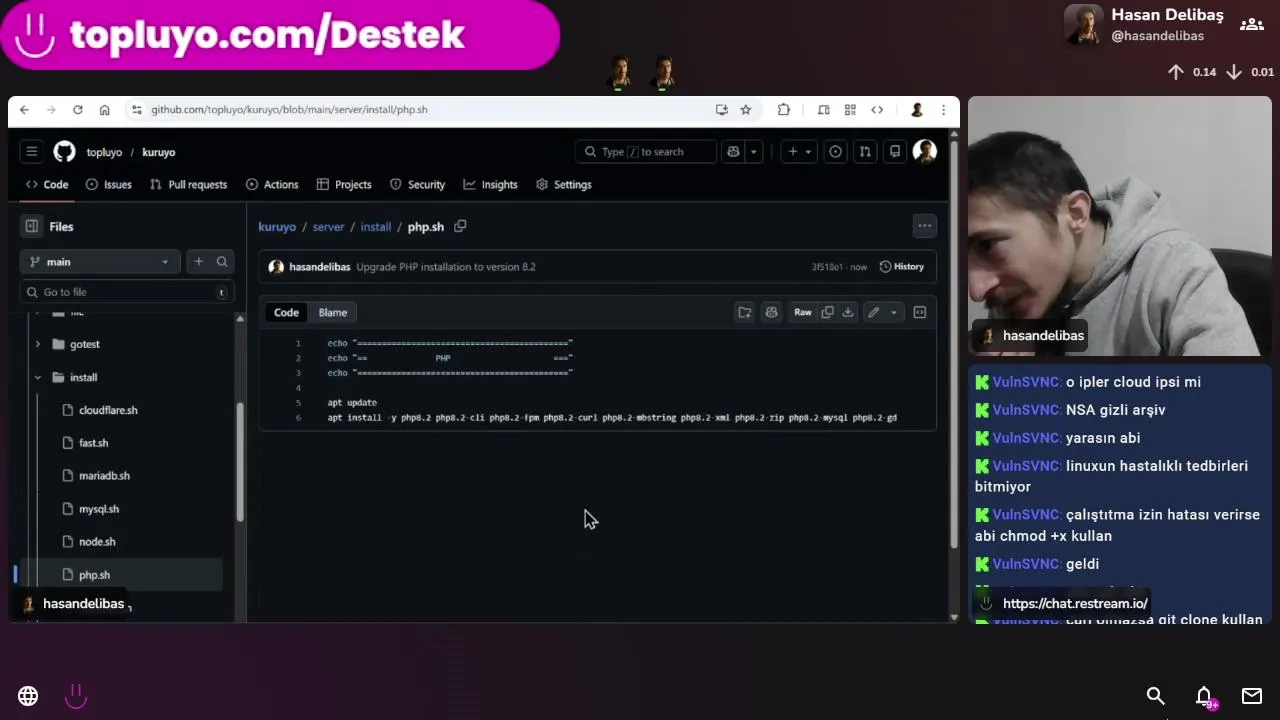Open the symbols panel icon
This screenshot has width=1280, height=720.
[x=920, y=313]
